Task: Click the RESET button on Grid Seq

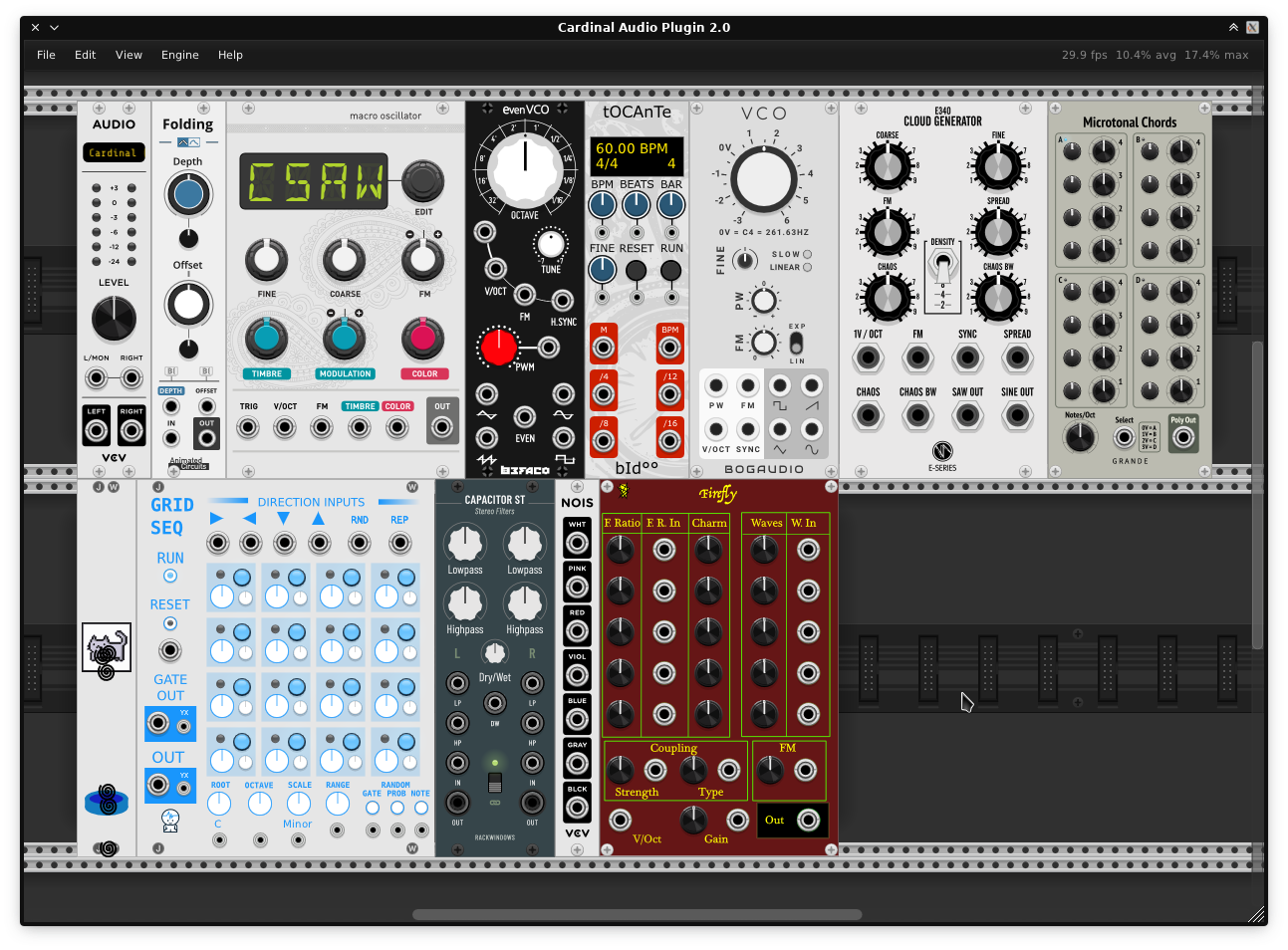Action: point(170,623)
